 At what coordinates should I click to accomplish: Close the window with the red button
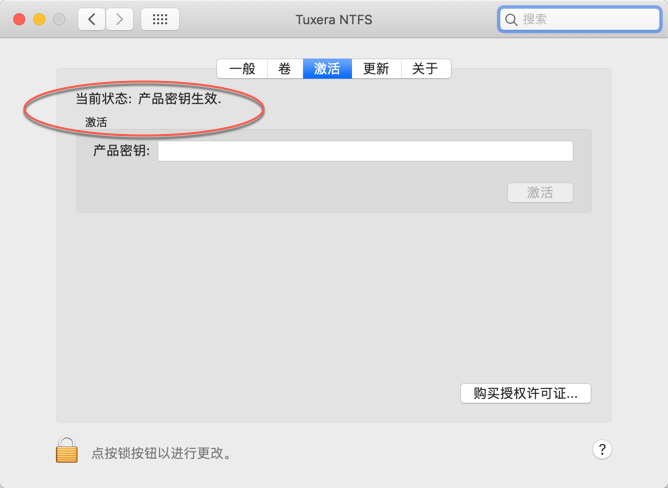[x=19, y=19]
